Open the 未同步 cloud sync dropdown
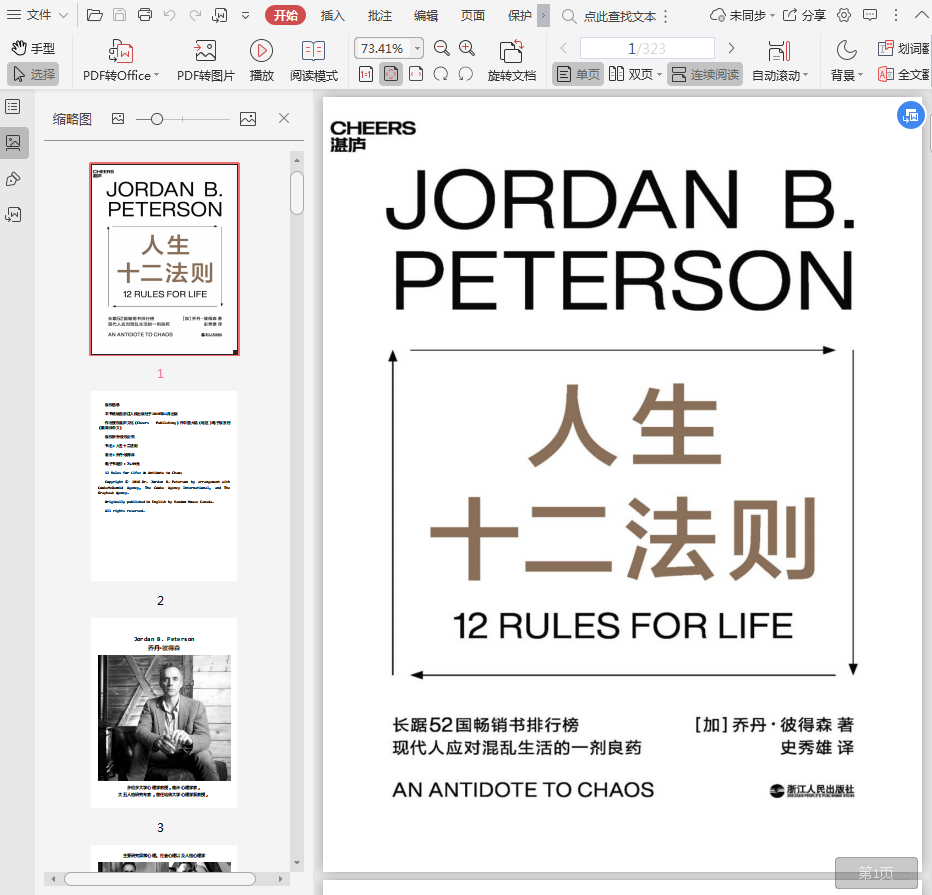The height and width of the screenshot is (895, 932). (742, 15)
